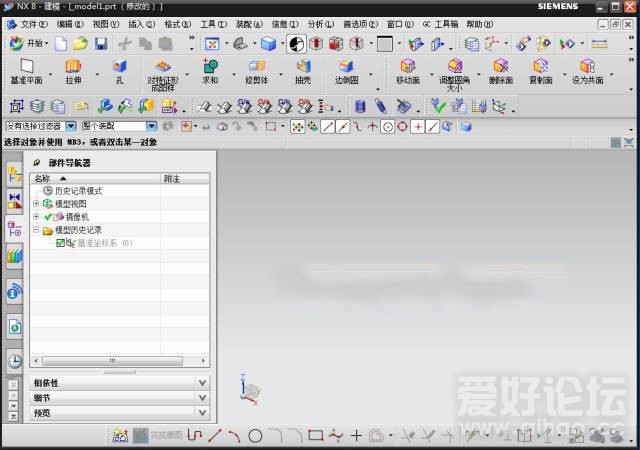Click the 开始 start button
Image resolution: width=640 pixels, height=450 pixels.
coord(29,44)
